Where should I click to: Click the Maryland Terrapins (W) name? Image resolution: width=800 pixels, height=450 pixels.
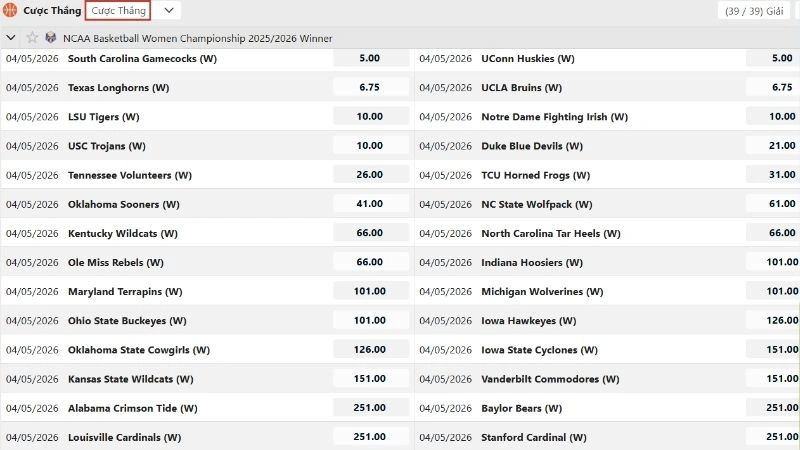pos(125,291)
